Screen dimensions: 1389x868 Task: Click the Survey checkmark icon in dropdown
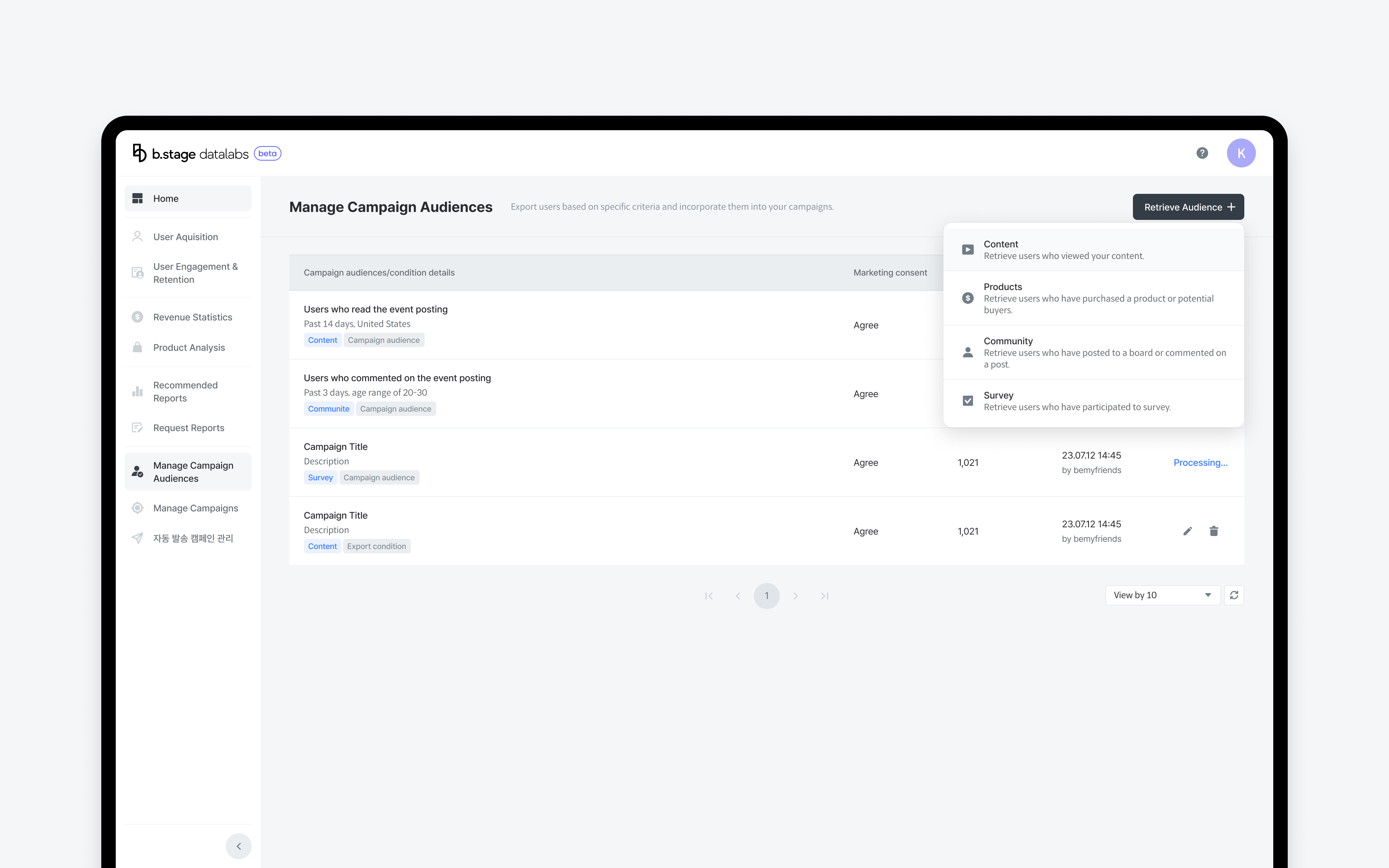[968, 401]
